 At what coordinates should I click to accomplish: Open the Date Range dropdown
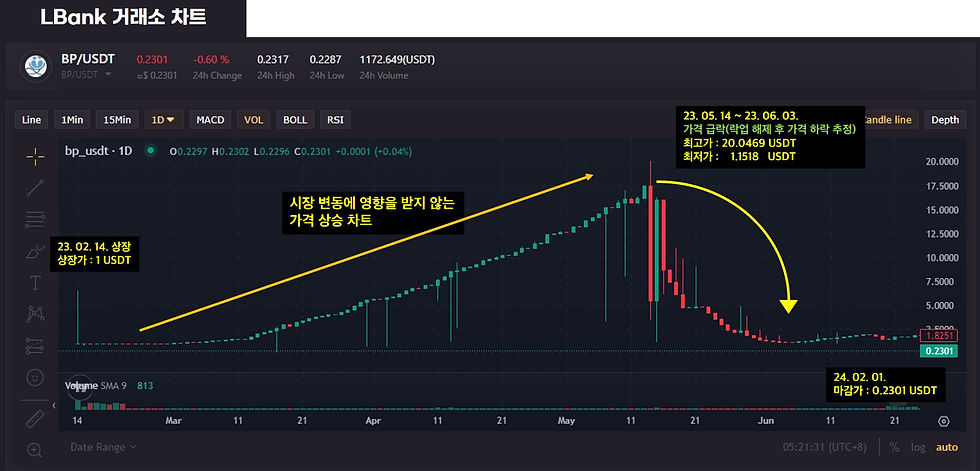pos(103,447)
